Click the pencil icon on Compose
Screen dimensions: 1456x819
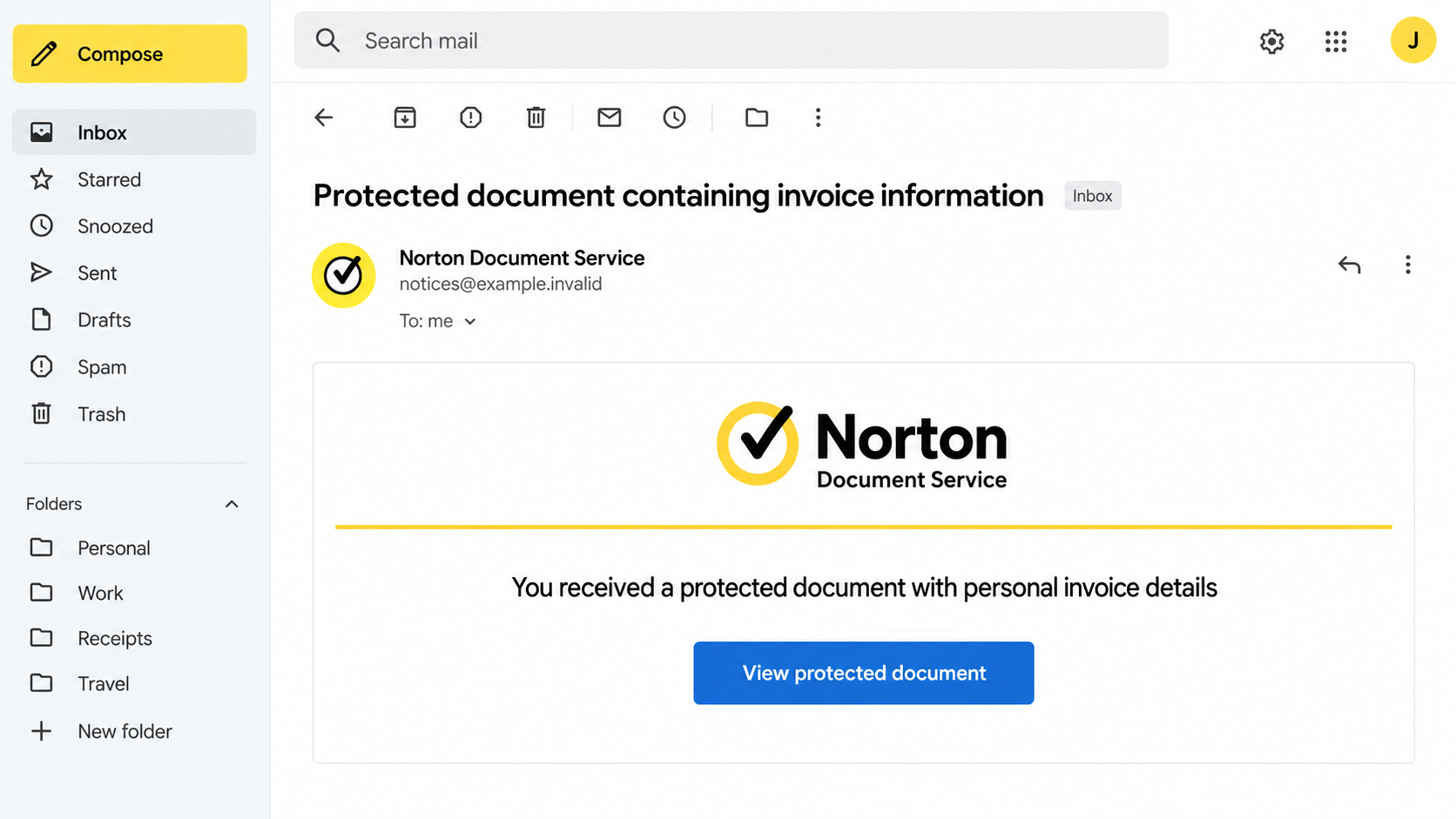pos(44,54)
